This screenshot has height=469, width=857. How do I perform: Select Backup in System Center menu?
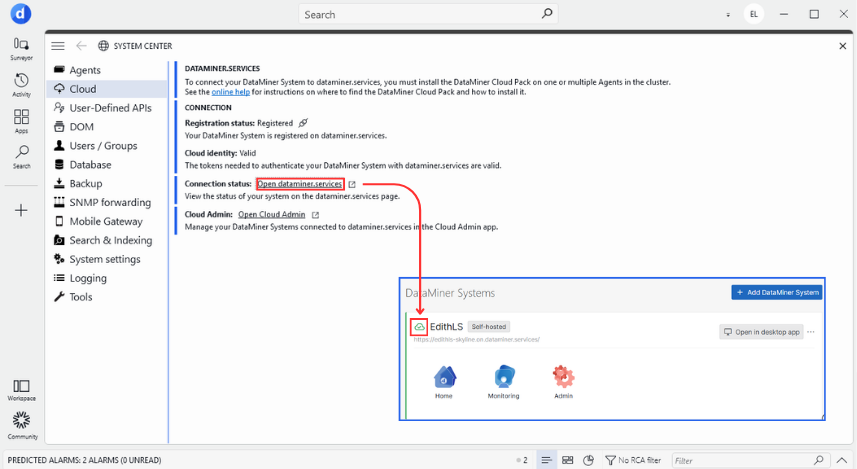point(109,184)
